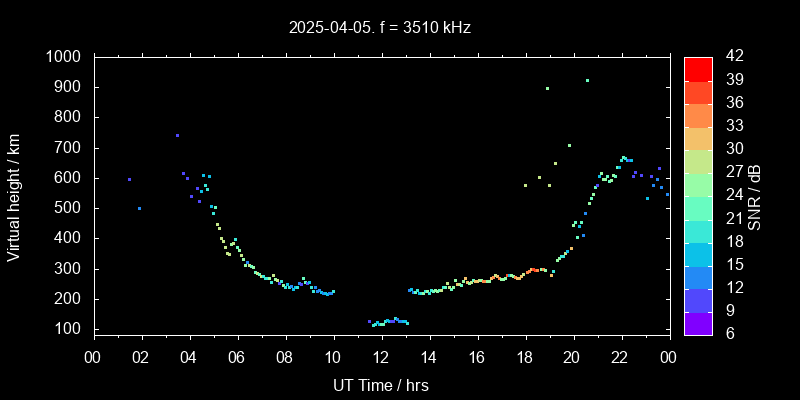Click the isolated data point near 920 km

click(x=587, y=81)
